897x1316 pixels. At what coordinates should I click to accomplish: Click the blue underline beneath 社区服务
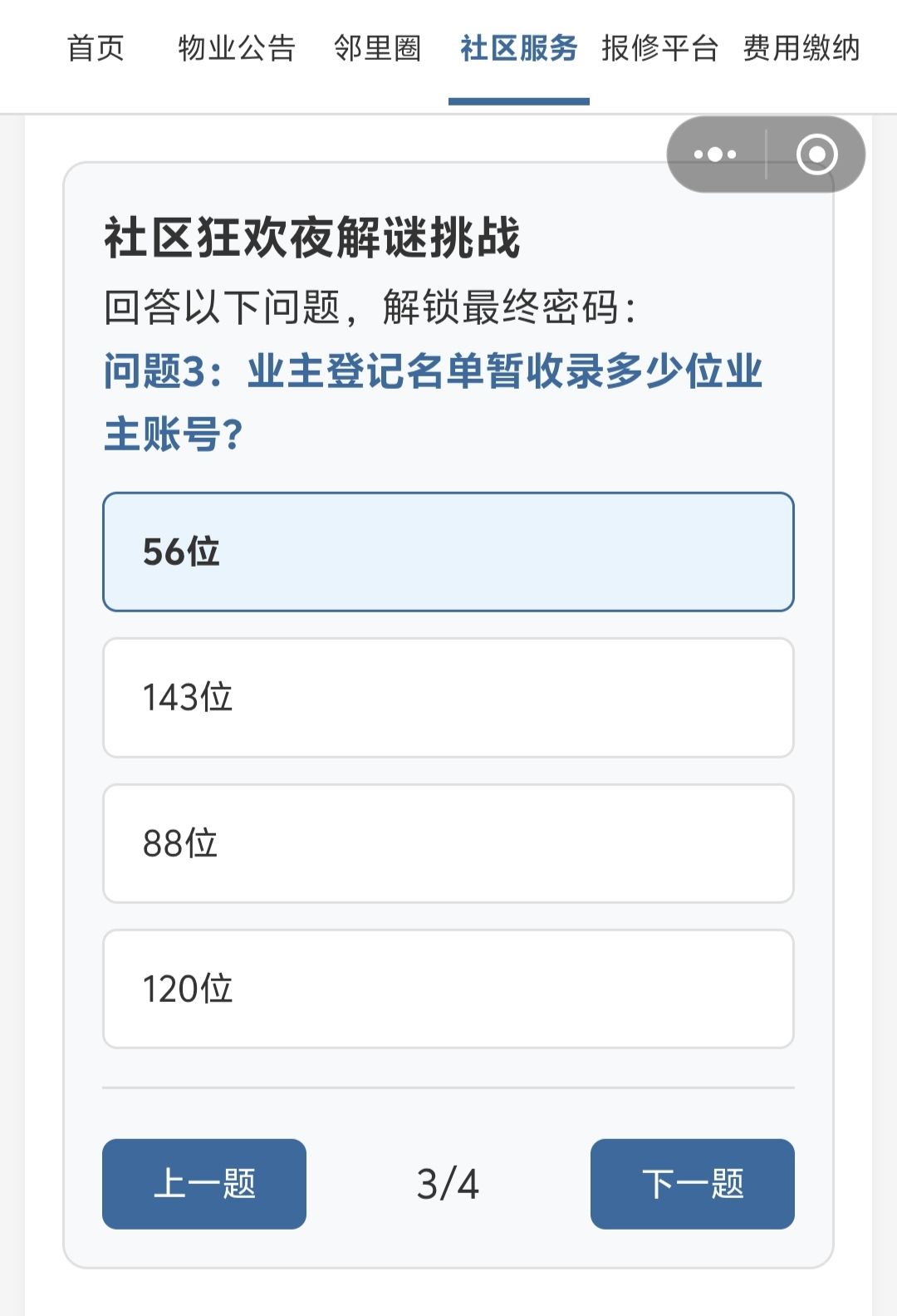click(519, 101)
